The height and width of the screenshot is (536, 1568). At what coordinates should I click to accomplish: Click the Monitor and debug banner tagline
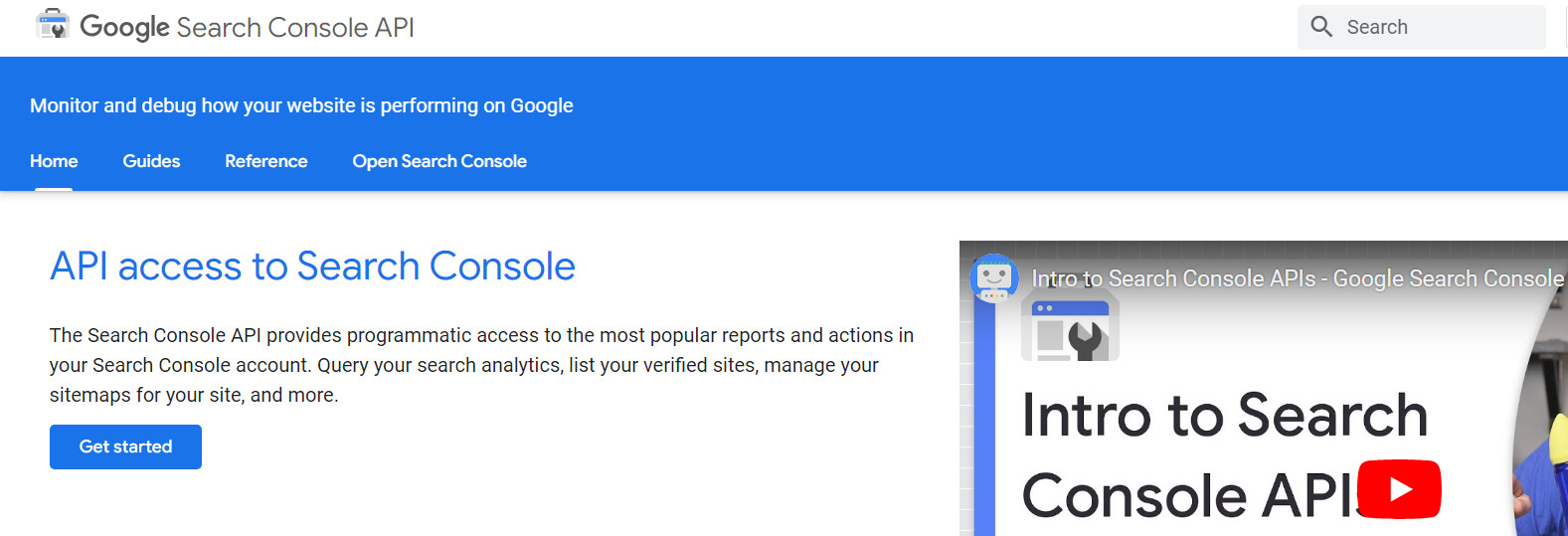301,105
